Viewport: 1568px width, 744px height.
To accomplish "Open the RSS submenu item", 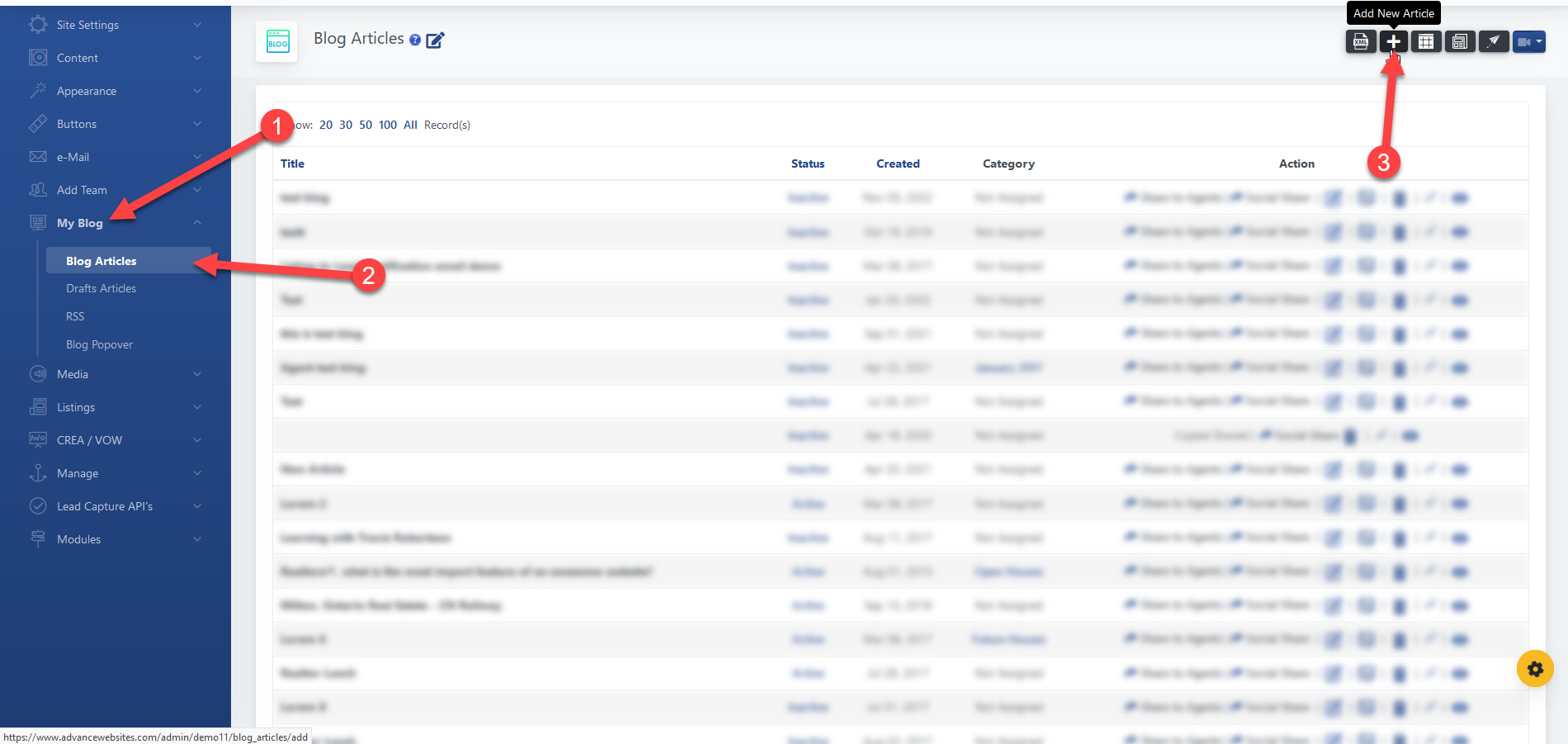I will pos(75,316).
